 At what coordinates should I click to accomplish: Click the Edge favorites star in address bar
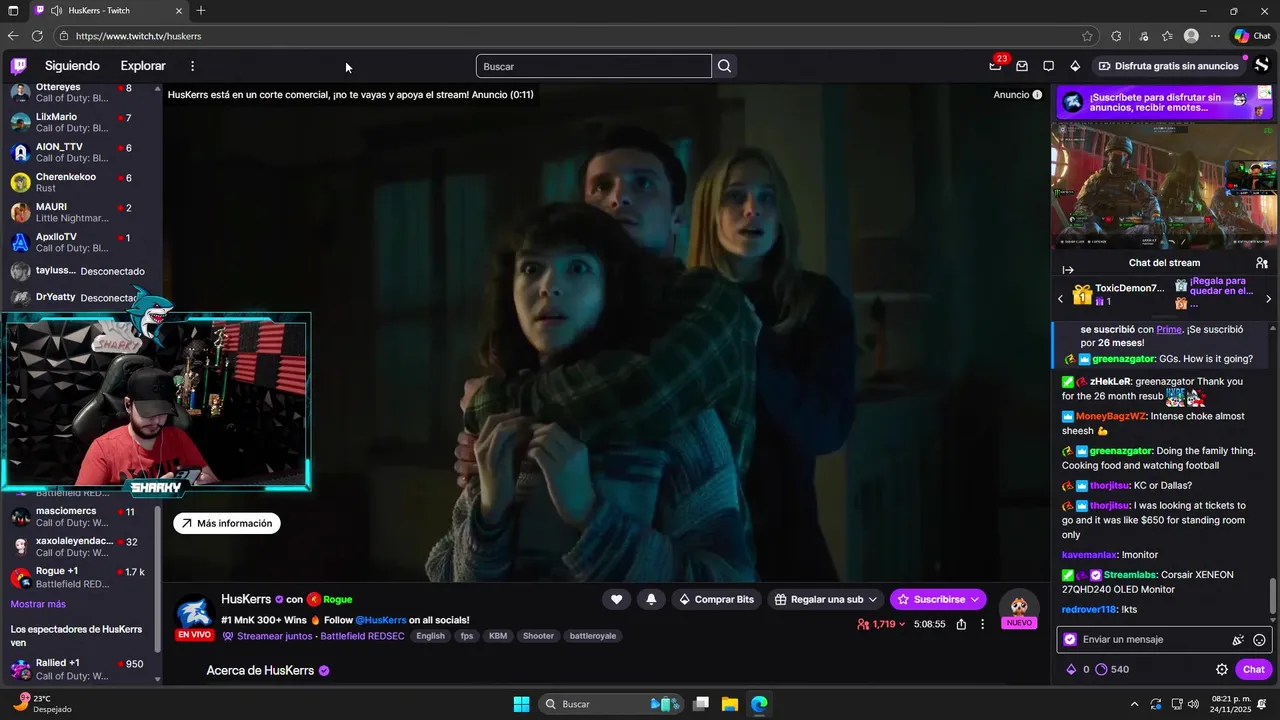coord(1087,36)
